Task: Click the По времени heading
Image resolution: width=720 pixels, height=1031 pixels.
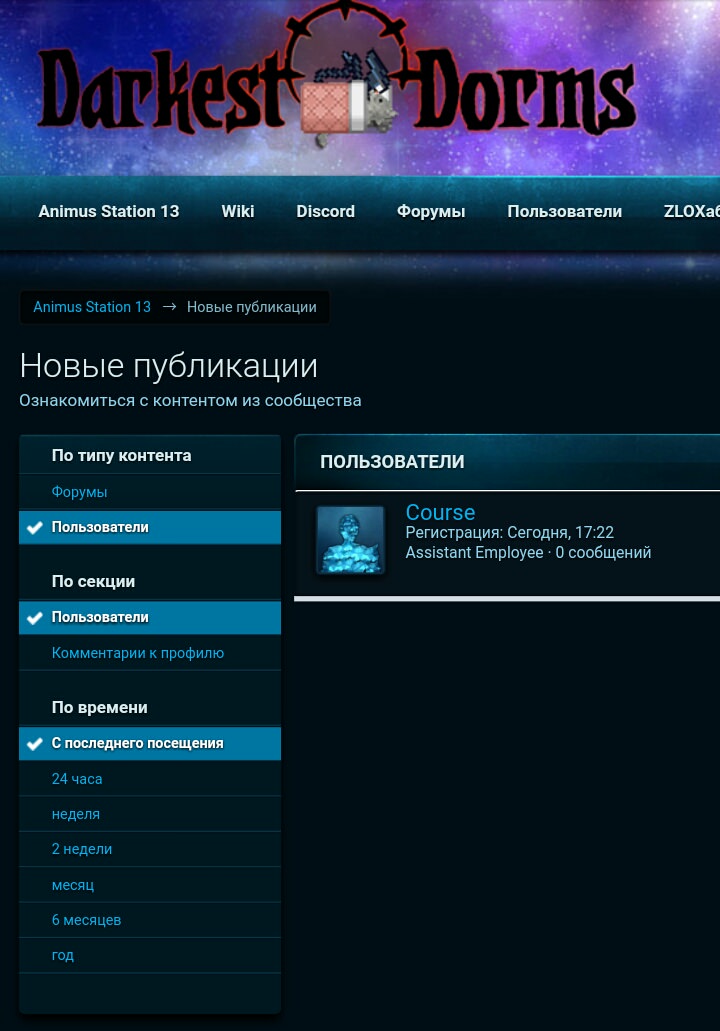Action: click(99, 707)
